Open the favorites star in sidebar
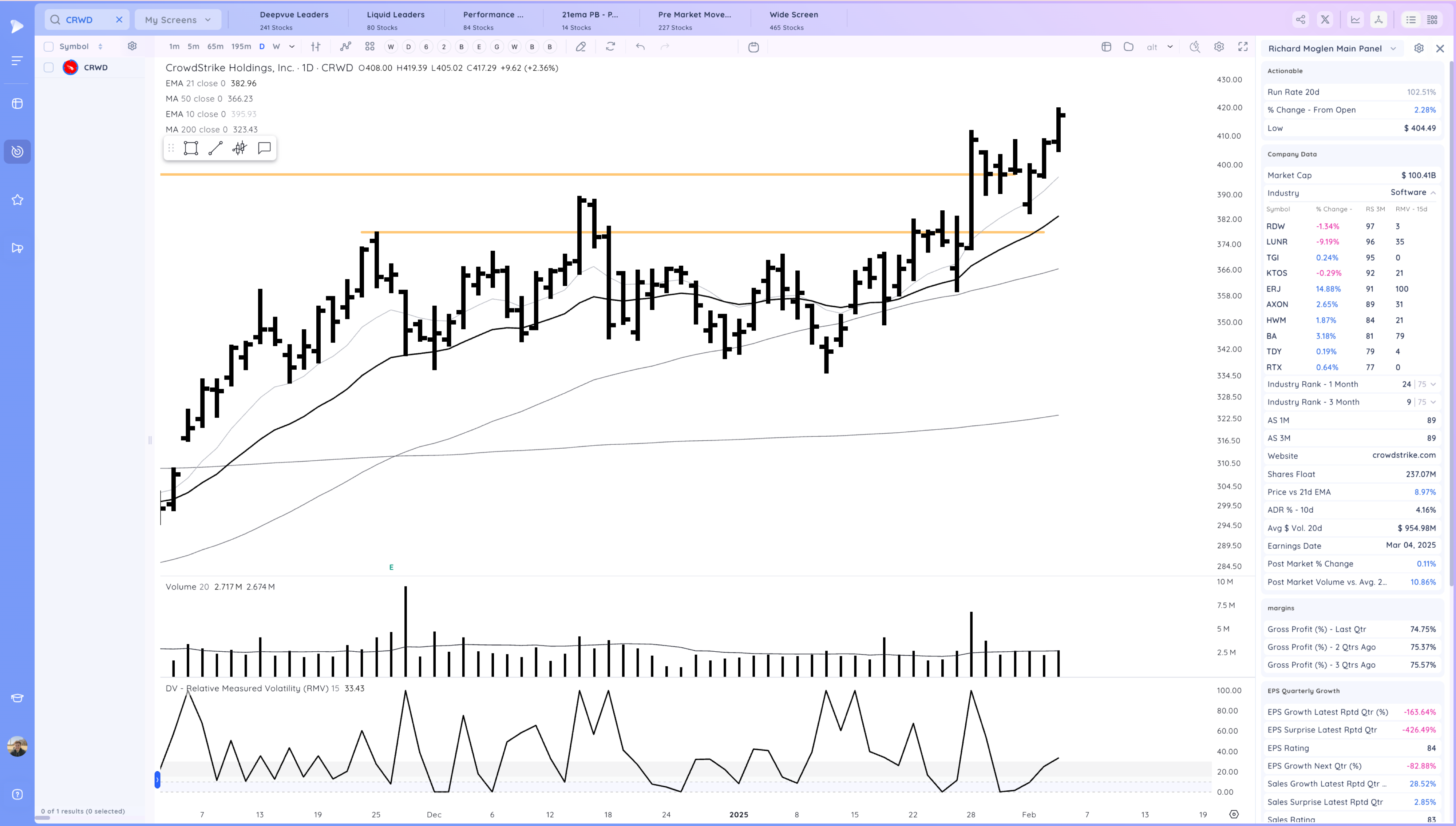 pyautogui.click(x=17, y=200)
